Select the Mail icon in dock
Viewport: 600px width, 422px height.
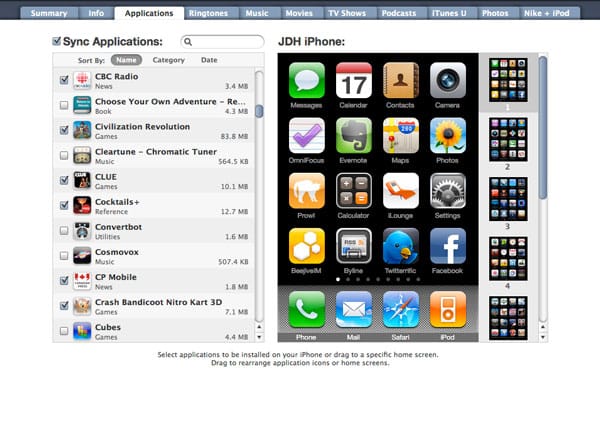[354, 309]
